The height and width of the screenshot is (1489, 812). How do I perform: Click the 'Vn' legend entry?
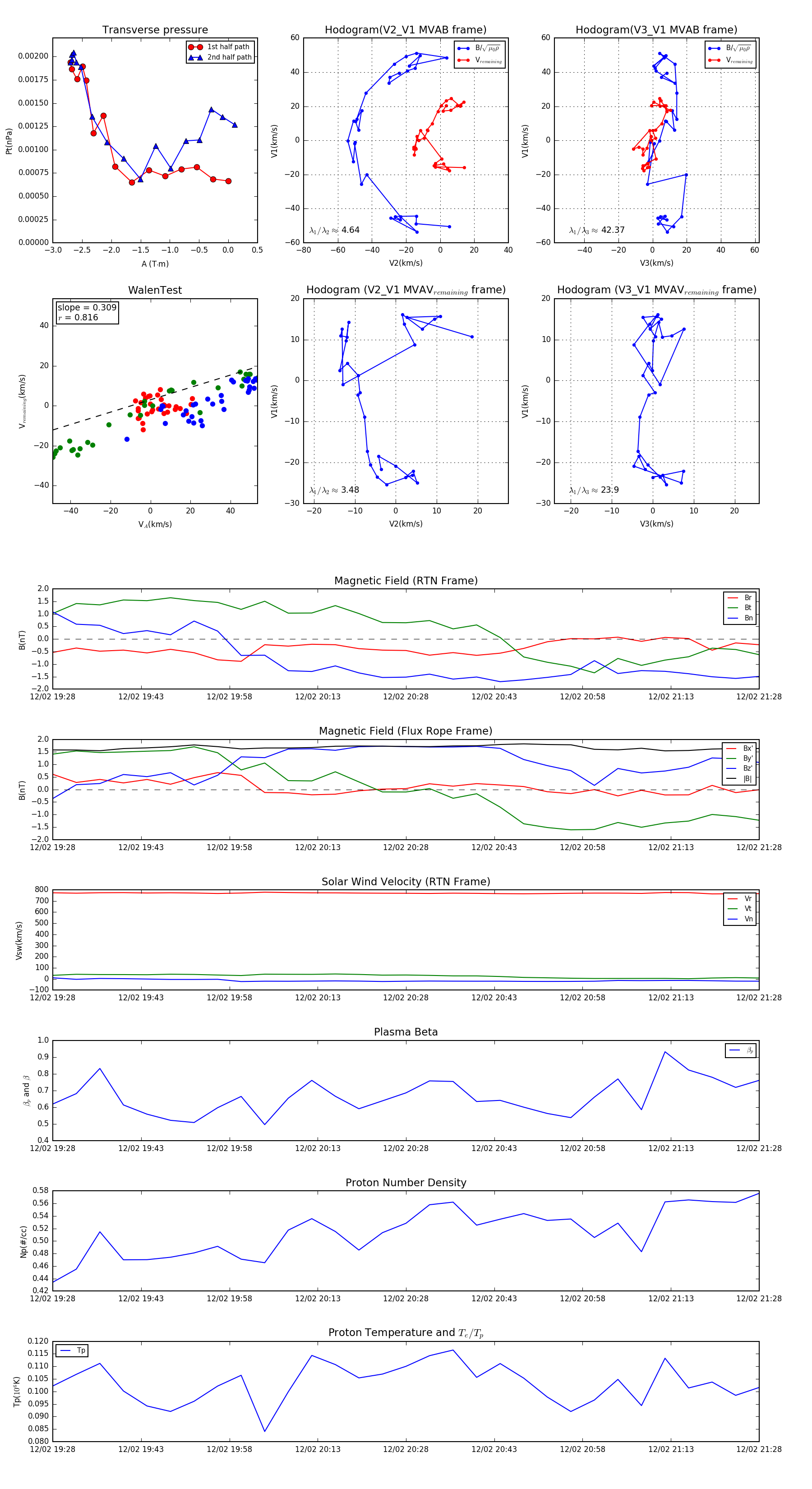(740, 920)
